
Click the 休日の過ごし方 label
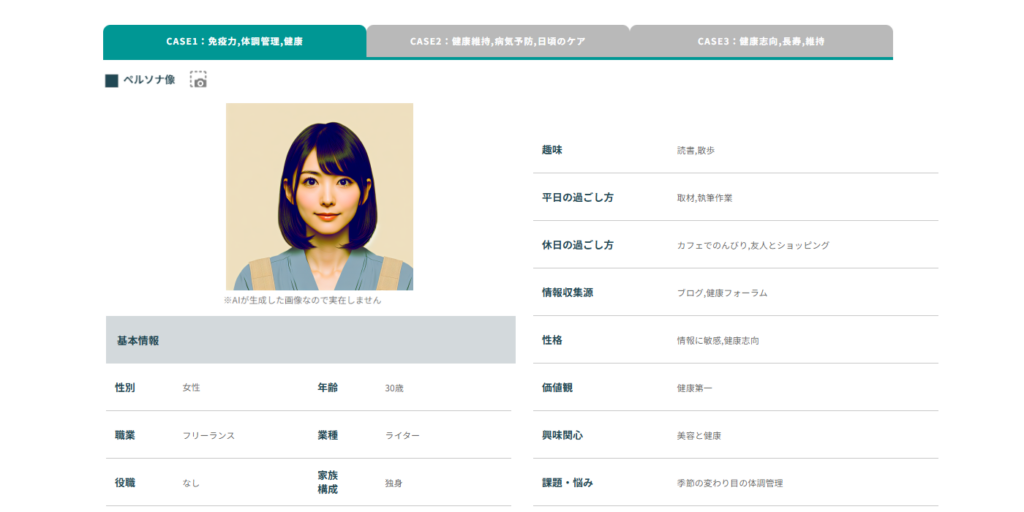(577, 245)
